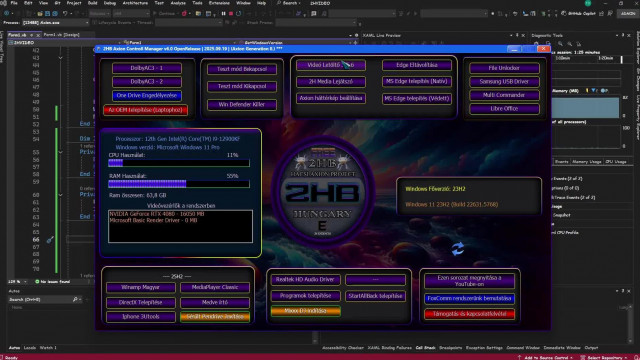Click the Realtek HD Audio Driver button
Screen dimensions: 640x360
pyautogui.click(x=305, y=280)
